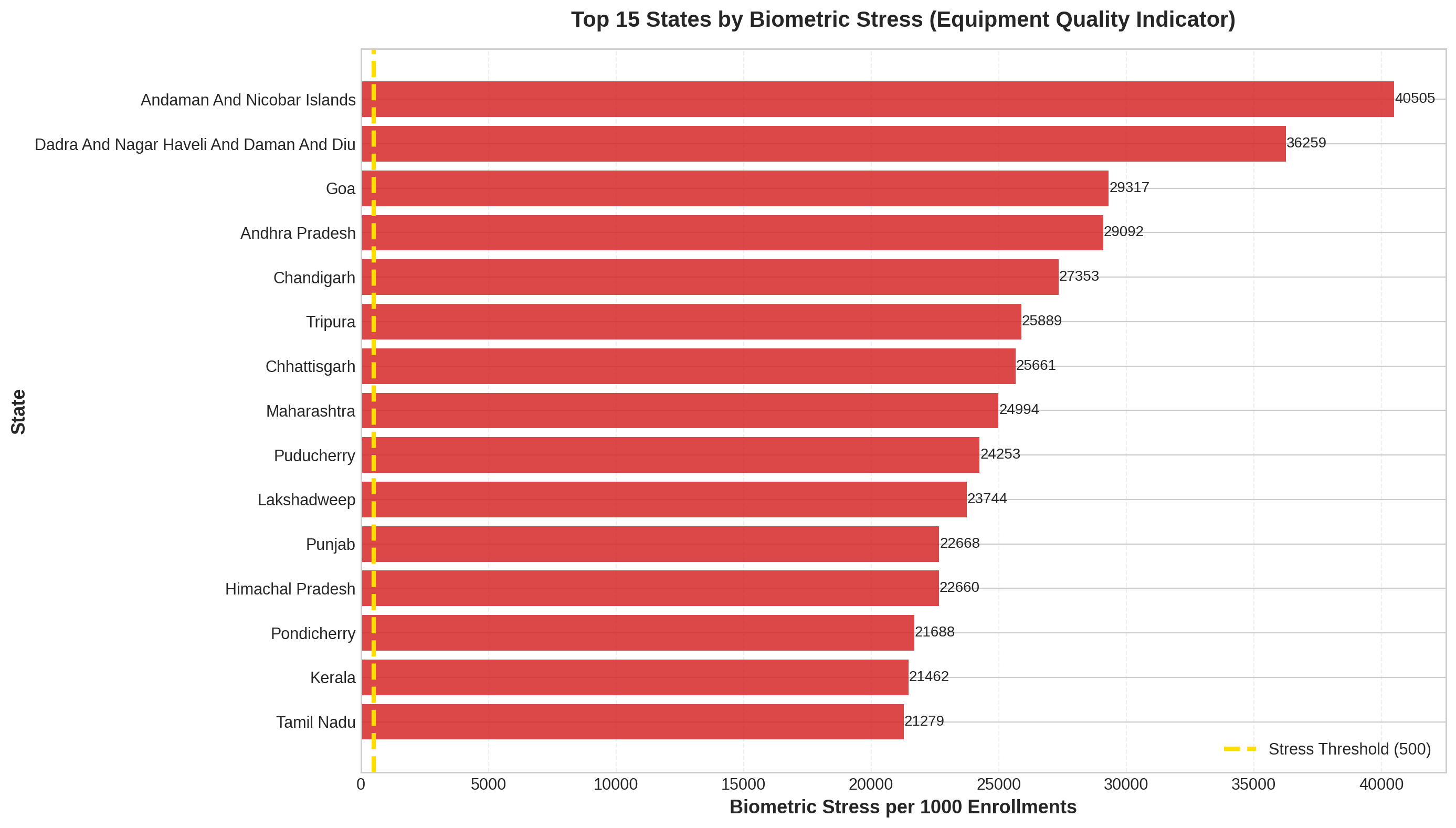Image resolution: width=1456 pixels, height=828 pixels.
Task: Click the Andaman And Nicobar Islands bar
Action: pyautogui.click(x=877, y=100)
